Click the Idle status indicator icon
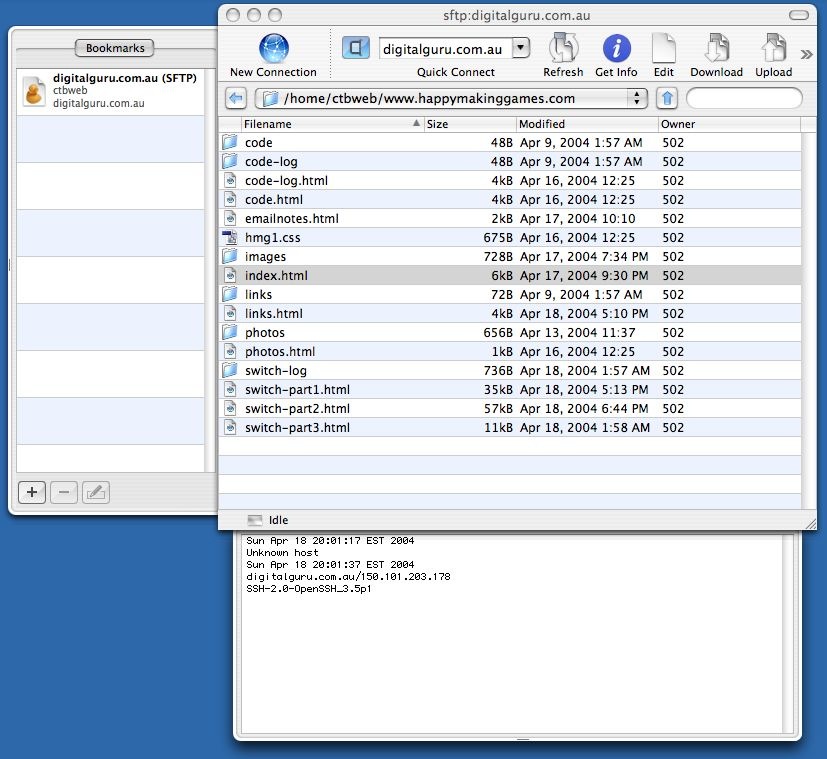The height and width of the screenshot is (759, 827). (255, 520)
